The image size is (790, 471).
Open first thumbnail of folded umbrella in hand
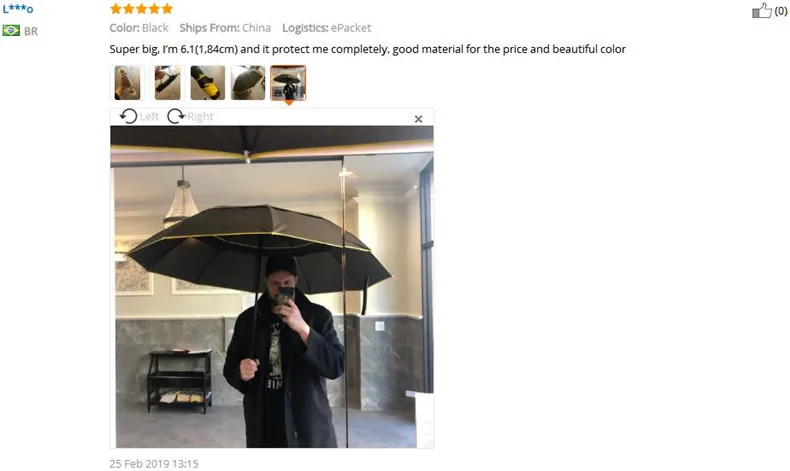coord(127,83)
